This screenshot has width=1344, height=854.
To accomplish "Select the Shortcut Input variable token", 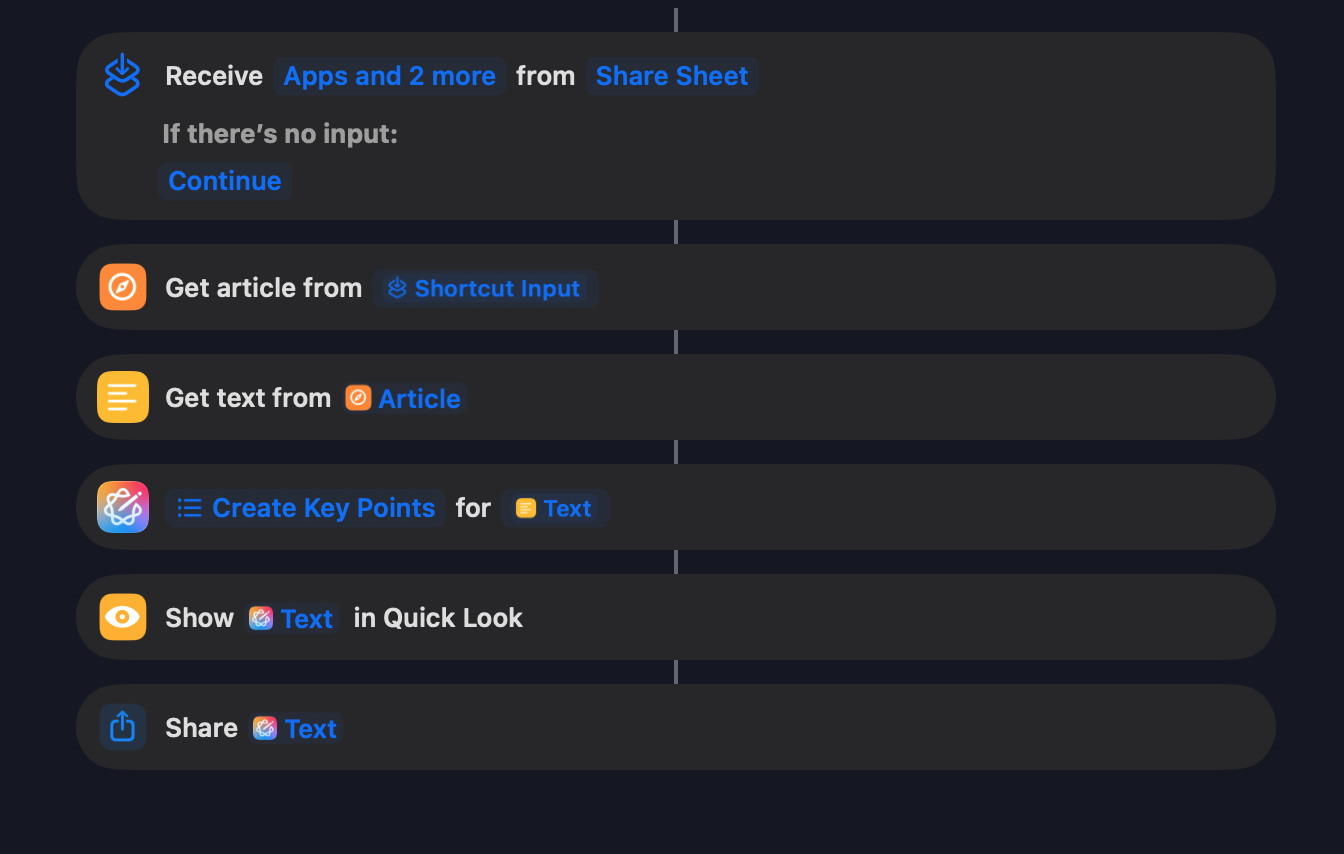I will (x=486, y=288).
